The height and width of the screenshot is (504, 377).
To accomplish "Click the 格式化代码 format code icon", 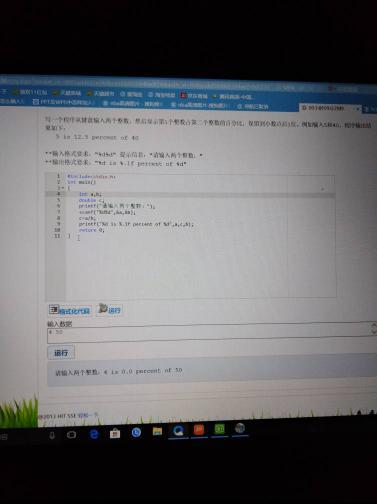I will click(x=54, y=310).
